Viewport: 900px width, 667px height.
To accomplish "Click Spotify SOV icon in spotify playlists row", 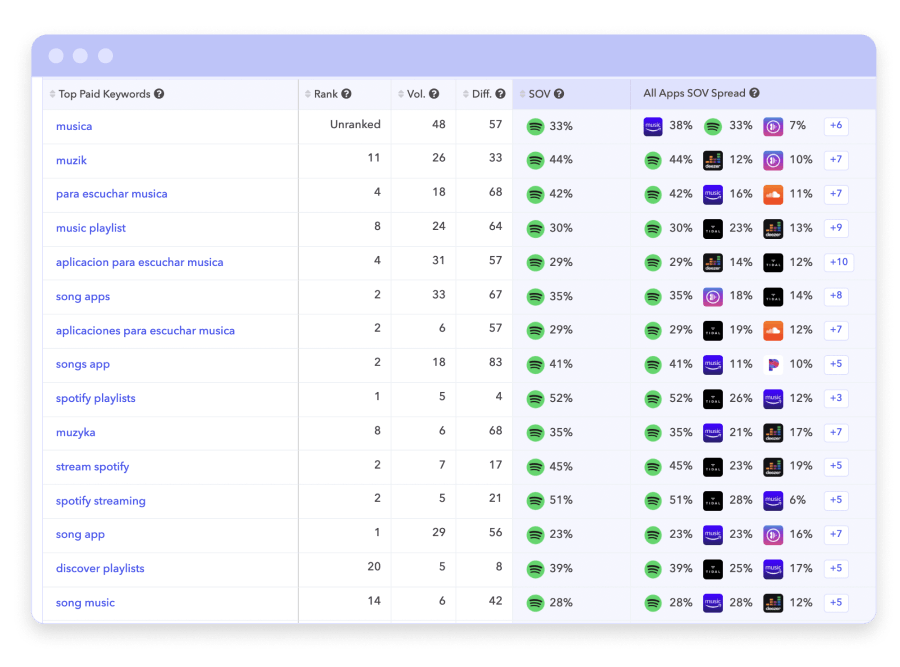I will click(x=536, y=398).
